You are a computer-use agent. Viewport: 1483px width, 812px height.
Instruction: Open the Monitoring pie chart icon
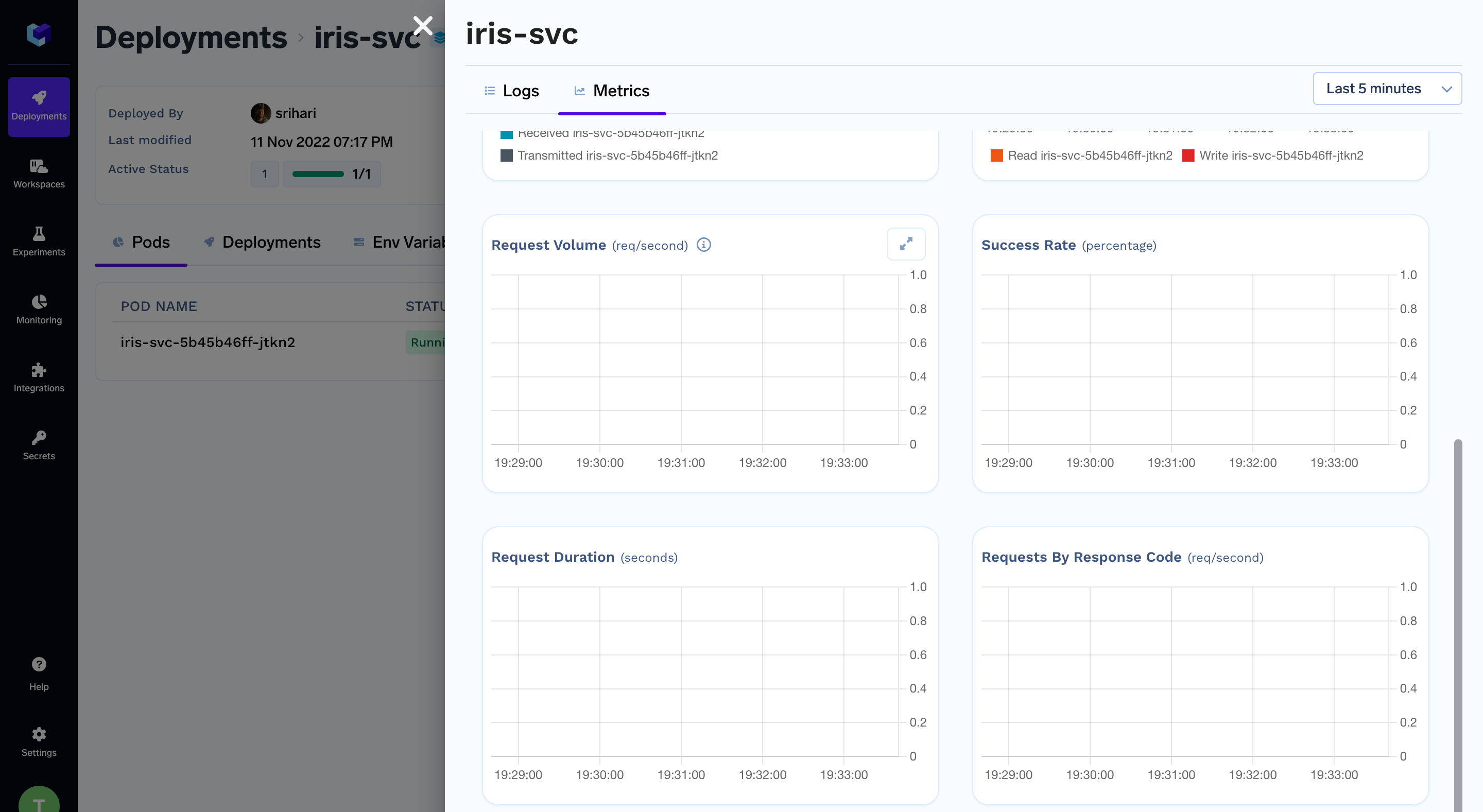click(x=39, y=309)
